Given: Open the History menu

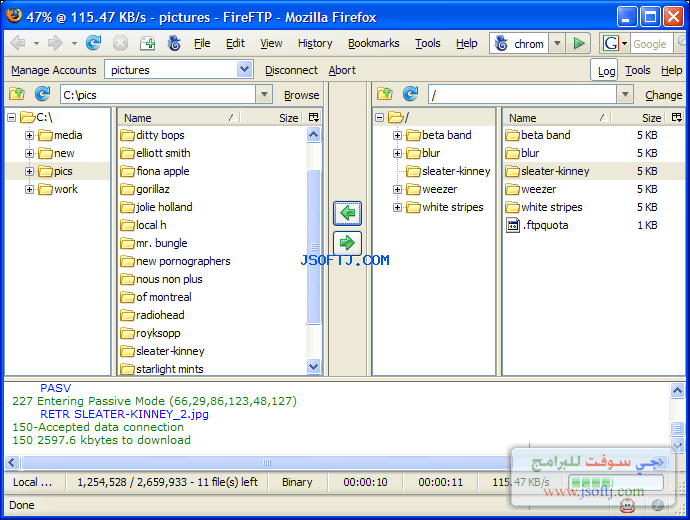Looking at the screenshot, I should pos(315,43).
